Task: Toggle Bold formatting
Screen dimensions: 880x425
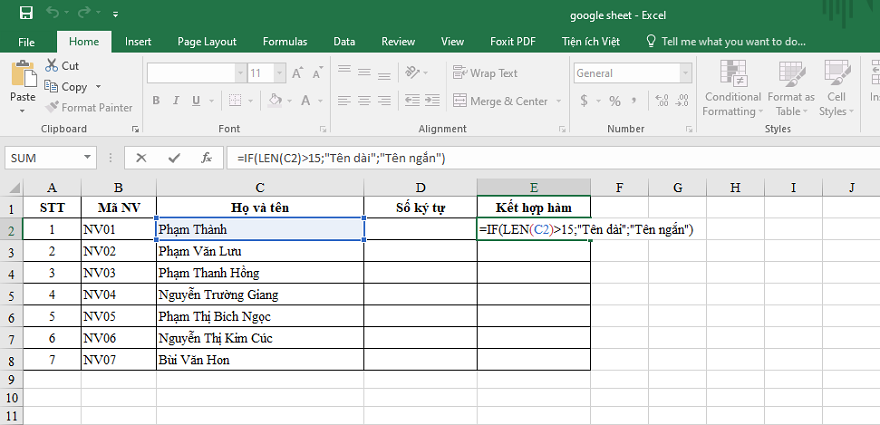Action: click(156, 101)
